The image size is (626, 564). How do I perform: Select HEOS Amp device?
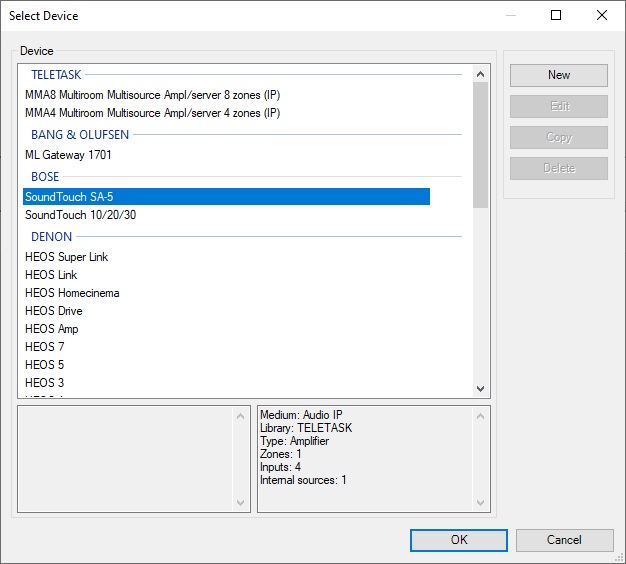click(51, 329)
